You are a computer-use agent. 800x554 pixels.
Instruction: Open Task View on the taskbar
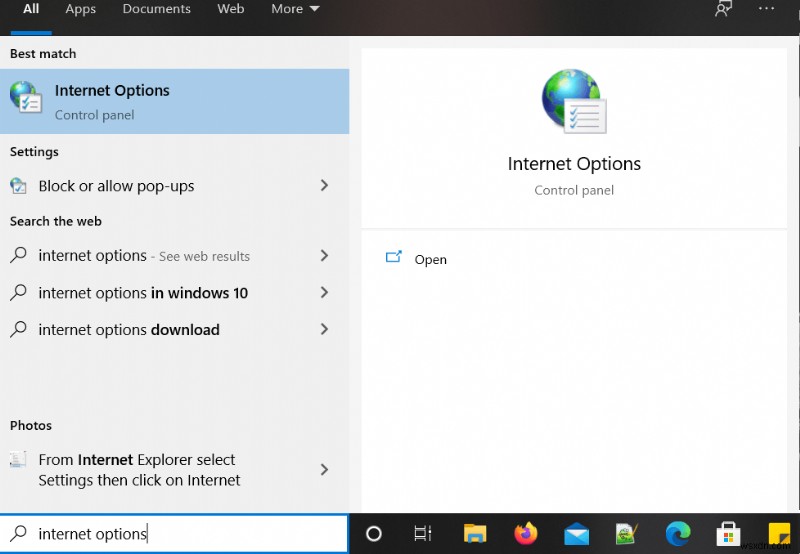coord(423,534)
